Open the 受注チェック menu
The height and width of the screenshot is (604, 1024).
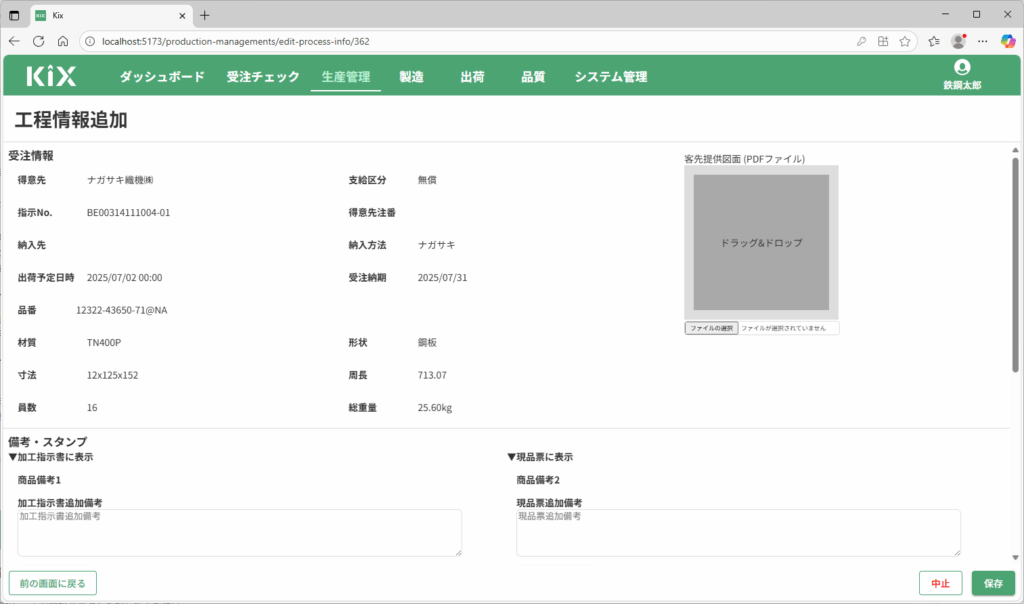263,76
